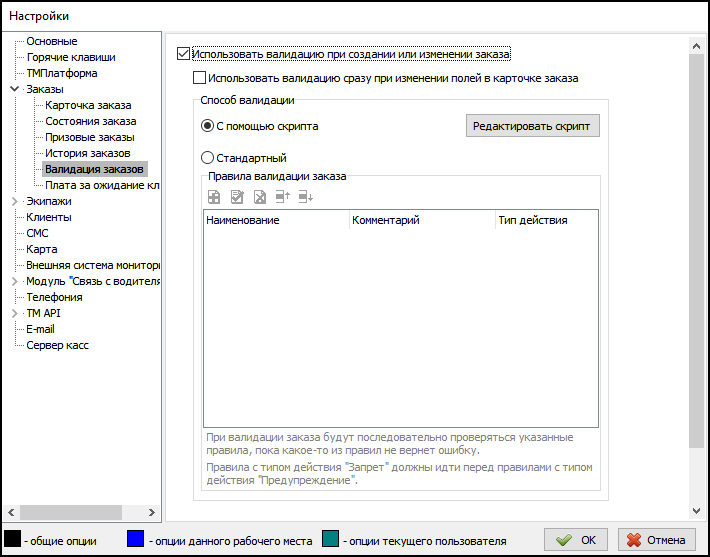Expand the TM API tree node
The height and width of the screenshot is (557, 710).
tap(14, 313)
